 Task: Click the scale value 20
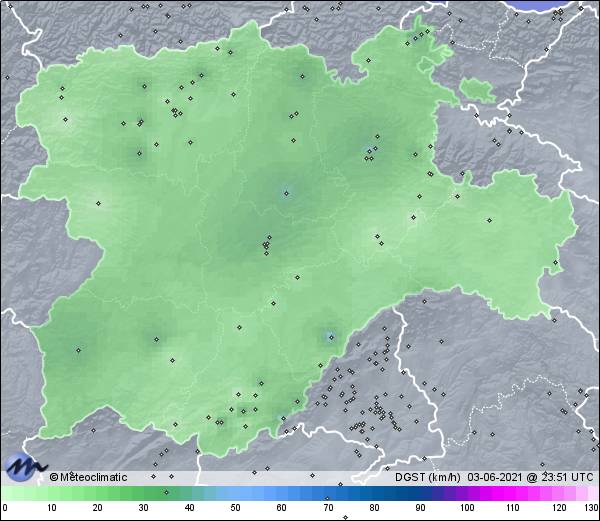pyautogui.click(x=98, y=508)
